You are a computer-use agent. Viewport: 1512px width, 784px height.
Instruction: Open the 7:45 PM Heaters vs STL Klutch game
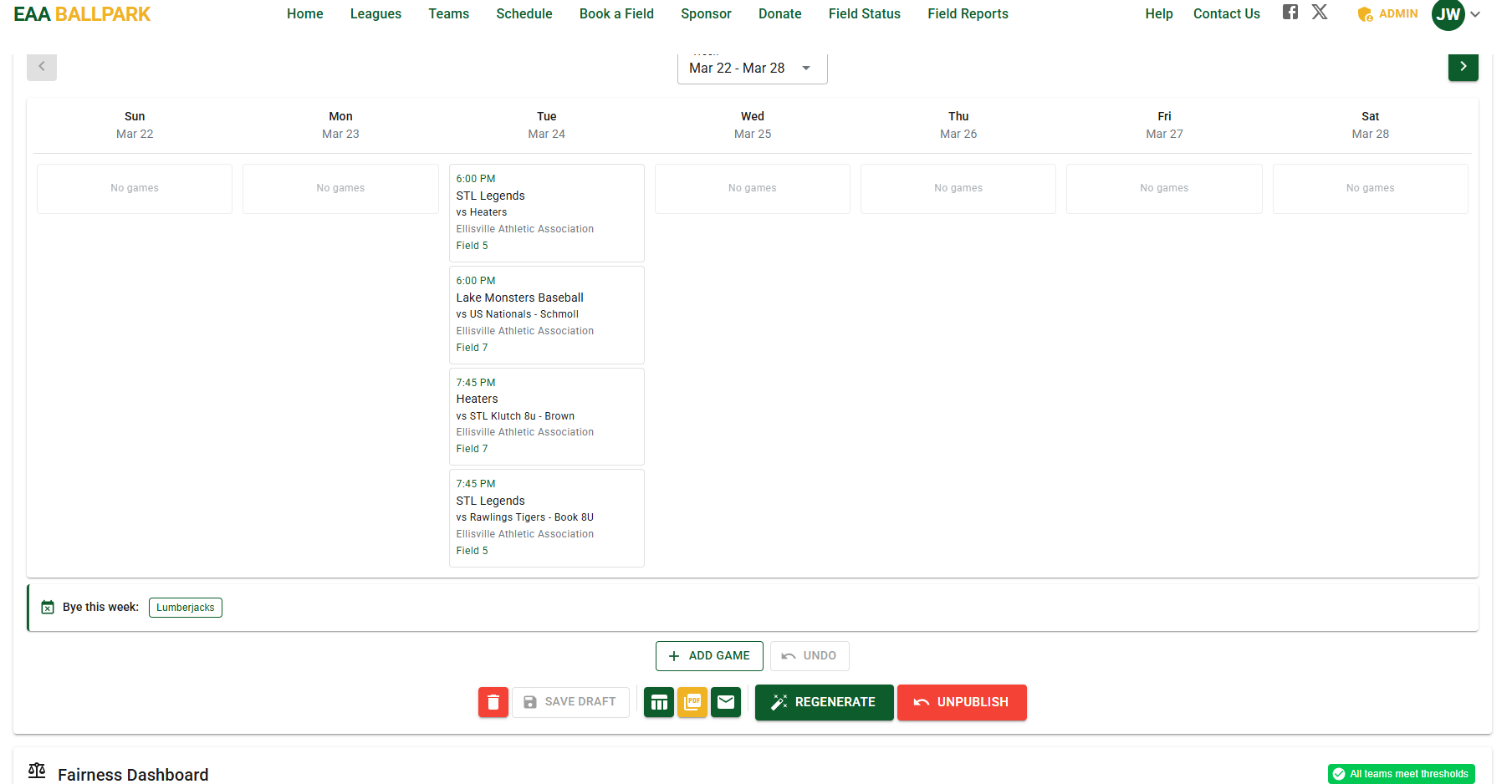coord(547,416)
